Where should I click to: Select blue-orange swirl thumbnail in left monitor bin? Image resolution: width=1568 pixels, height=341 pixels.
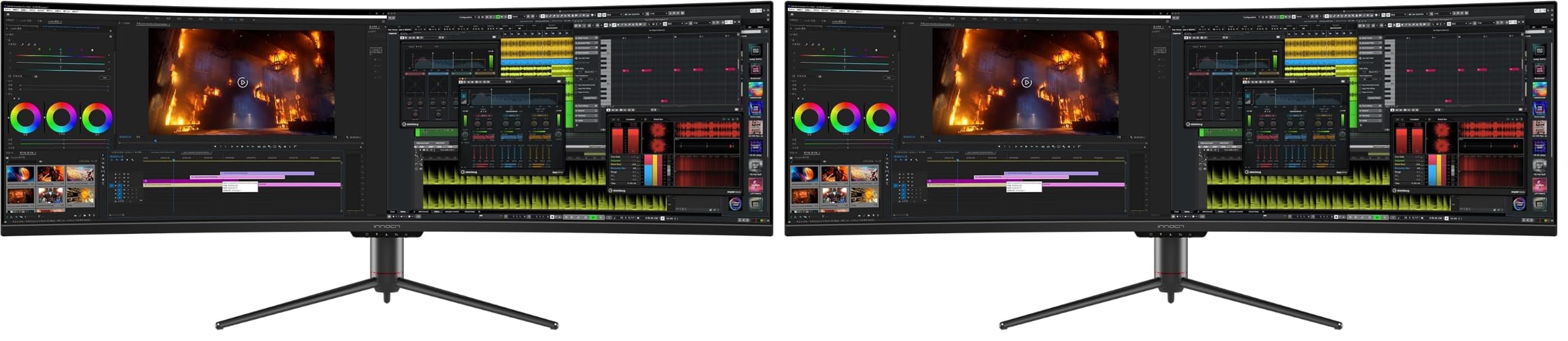coord(20,175)
